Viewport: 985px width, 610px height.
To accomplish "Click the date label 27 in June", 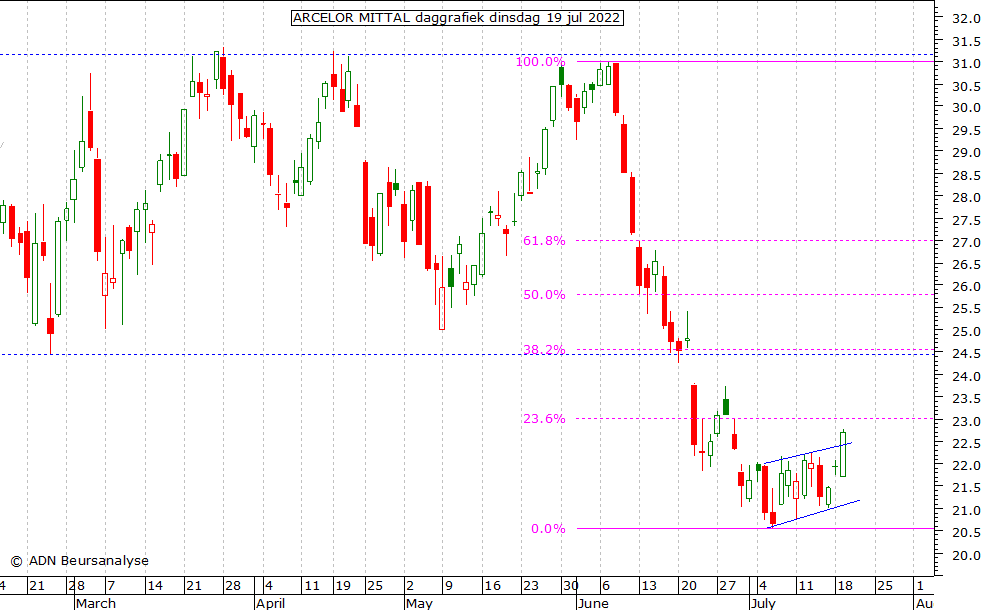I will 727,585.
